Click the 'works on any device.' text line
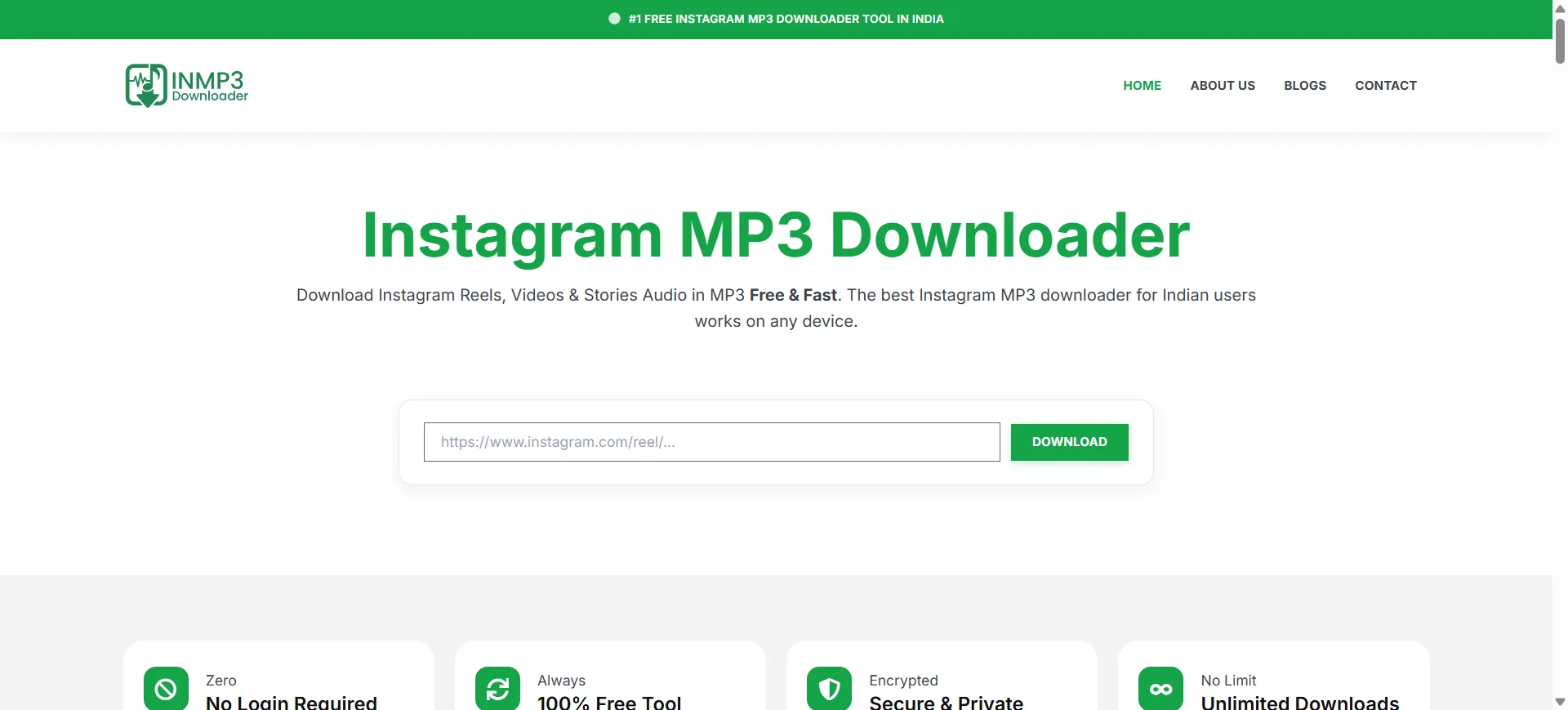The height and width of the screenshot is (710, 1568). point(776,321)
